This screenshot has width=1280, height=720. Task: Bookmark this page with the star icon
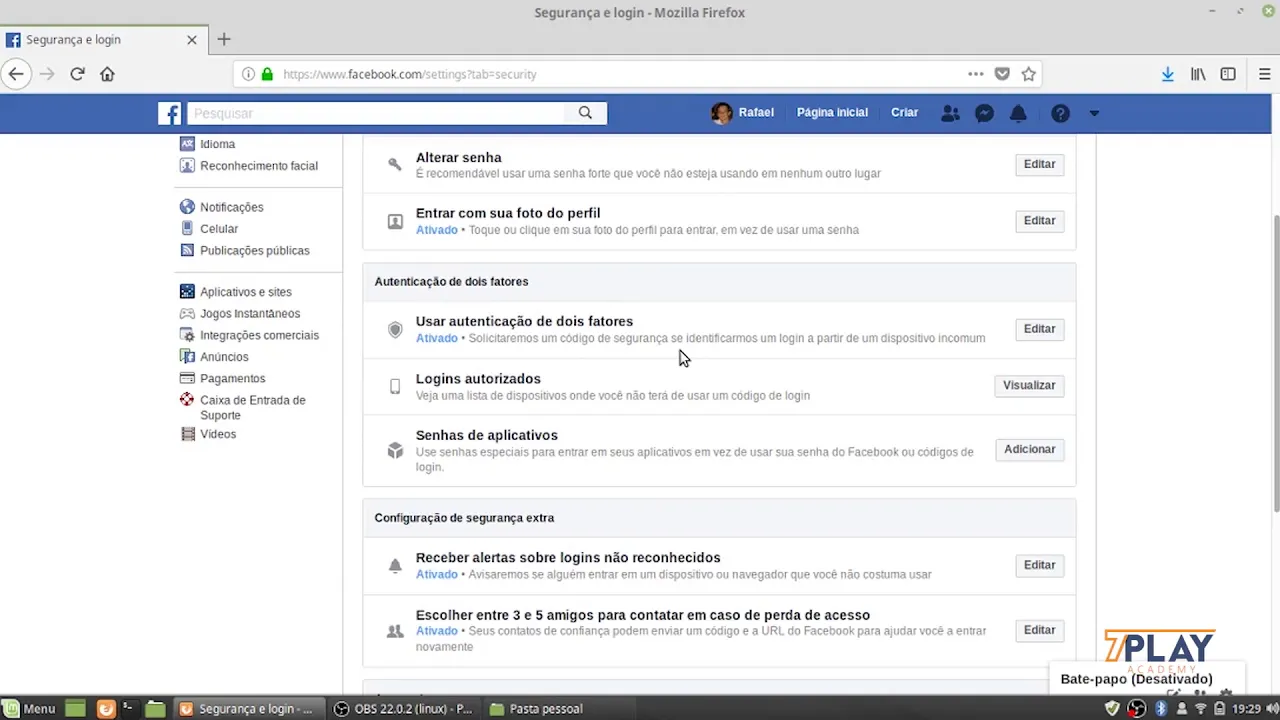click(1028, 74)
